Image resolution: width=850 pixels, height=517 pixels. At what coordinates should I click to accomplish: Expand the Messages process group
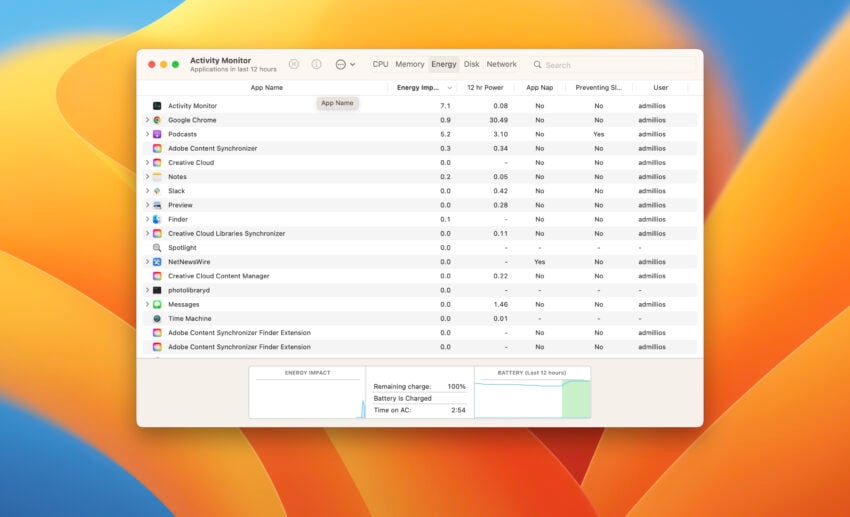[x=147, y=304]
